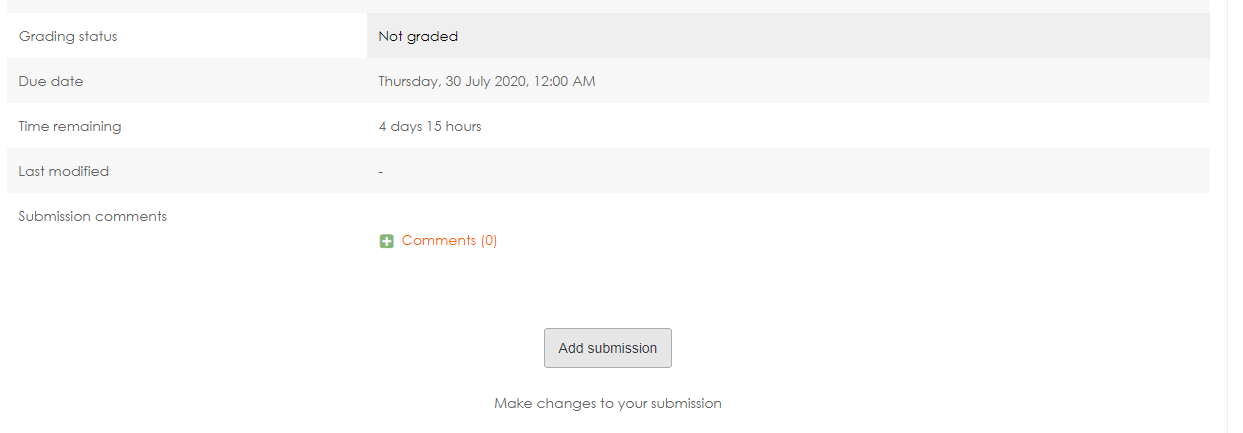1243x433 pixels.
Task: Select the '4 days 15 hours' value
Action: (x=430, y=126)
